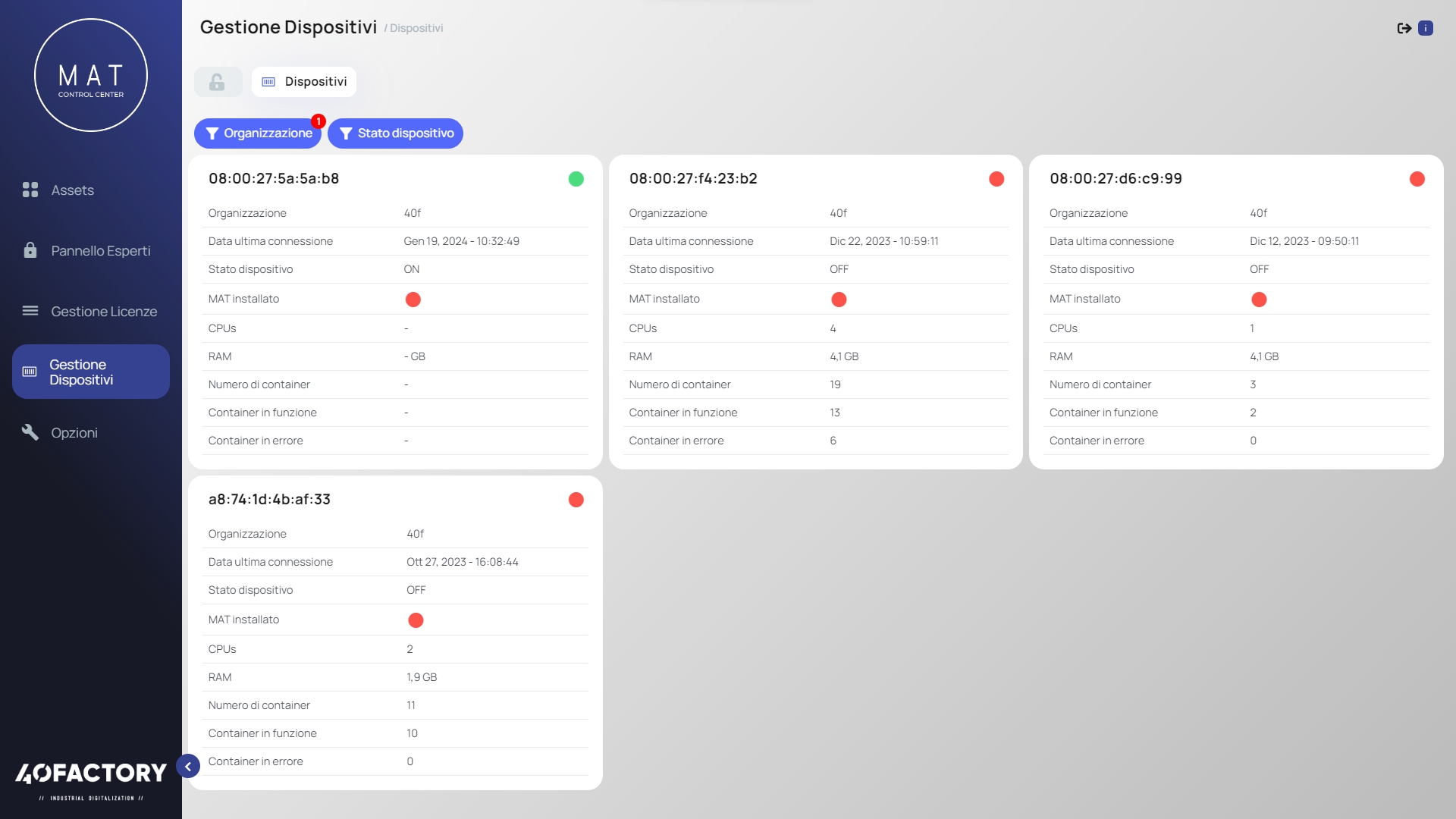Select the Dispositivi tab
The width and height of the screenshot is (1456, 819).
304,82
